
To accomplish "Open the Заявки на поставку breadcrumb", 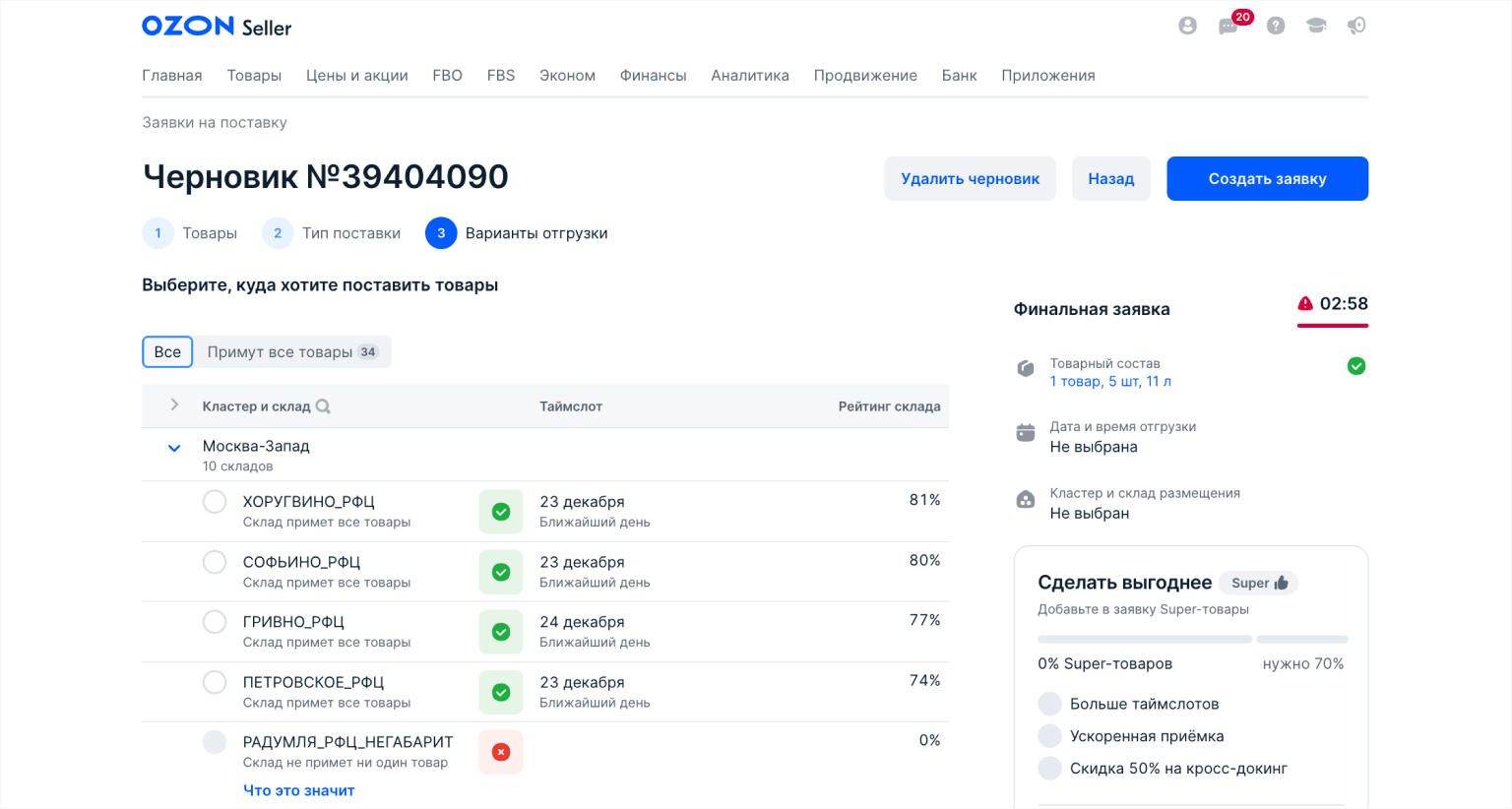I will tap(215, 123).
